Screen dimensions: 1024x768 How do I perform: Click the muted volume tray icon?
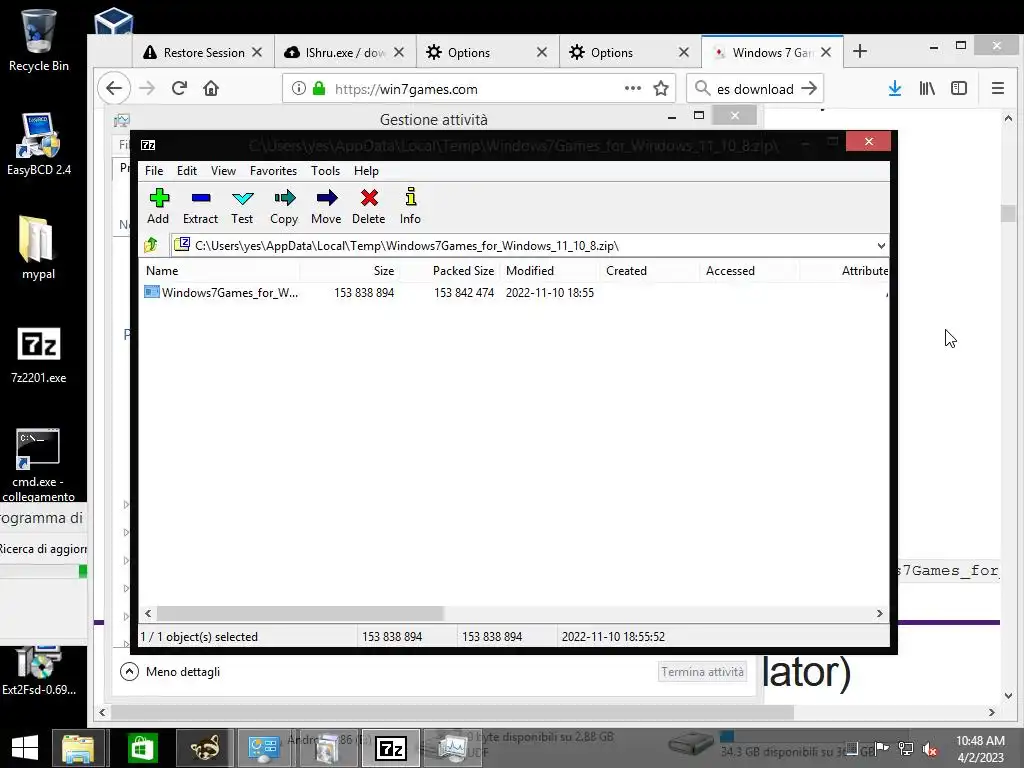pos(929,749)
